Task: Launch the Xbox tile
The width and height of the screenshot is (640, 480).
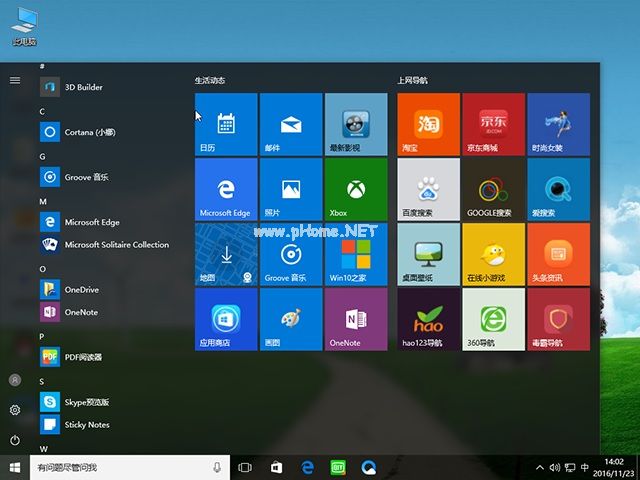Action: tap(354, 188)
